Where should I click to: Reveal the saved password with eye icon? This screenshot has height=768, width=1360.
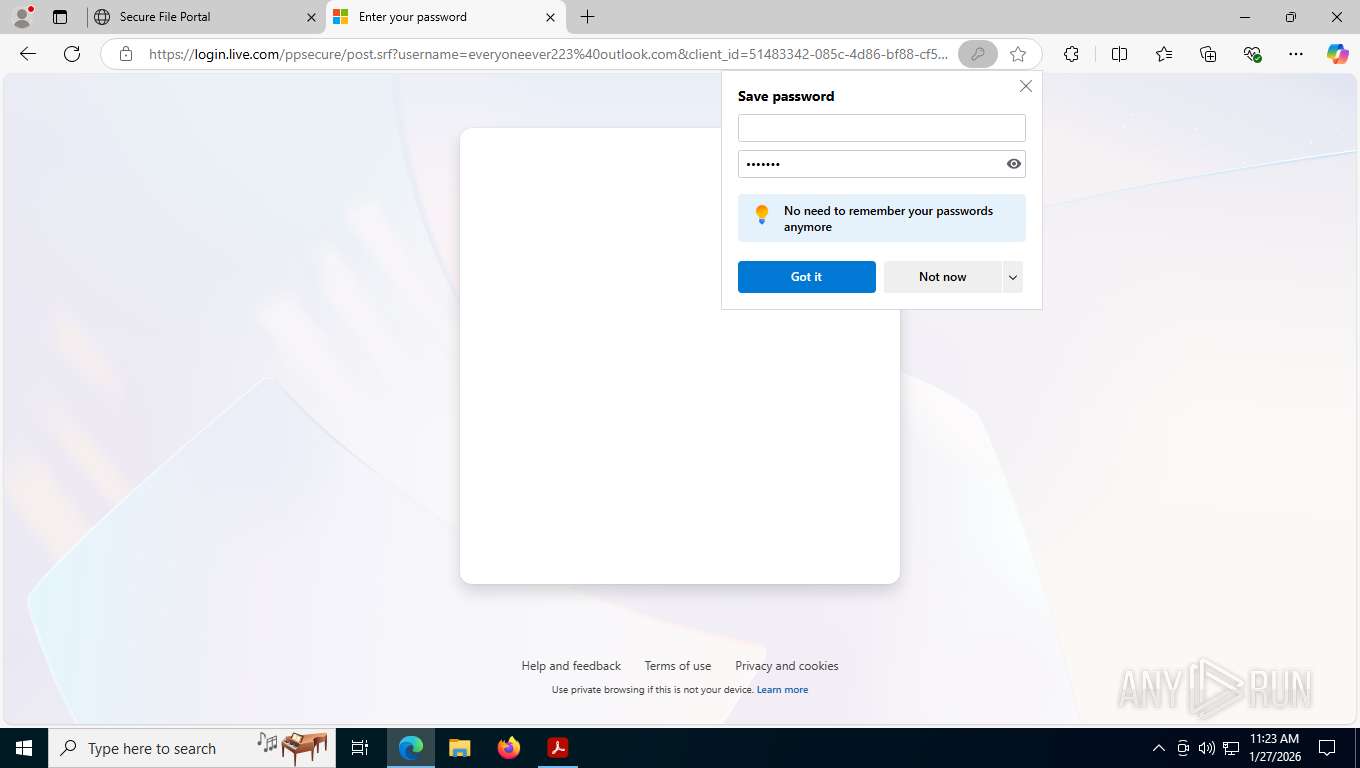(1013, 164)
